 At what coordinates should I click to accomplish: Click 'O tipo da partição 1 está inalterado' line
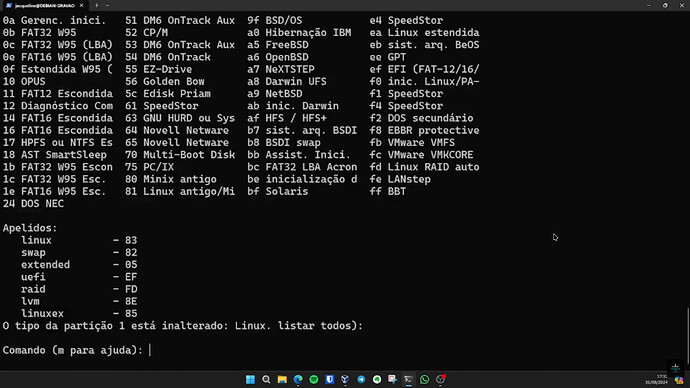(183, 326)
